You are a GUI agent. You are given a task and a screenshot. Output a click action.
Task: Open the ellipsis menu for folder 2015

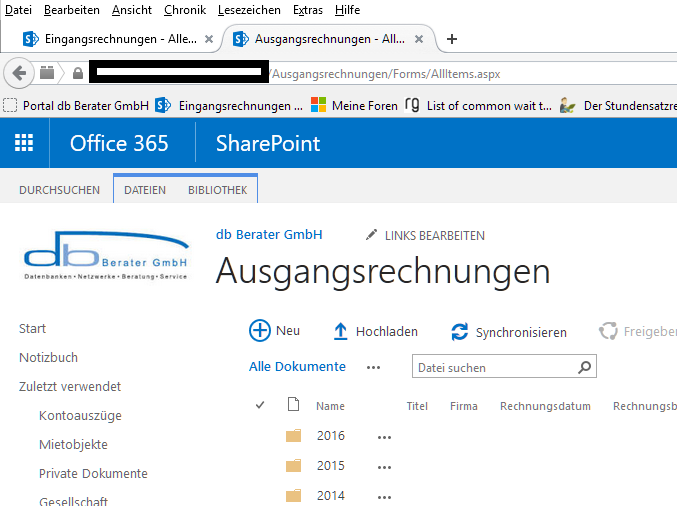point(384,467)
